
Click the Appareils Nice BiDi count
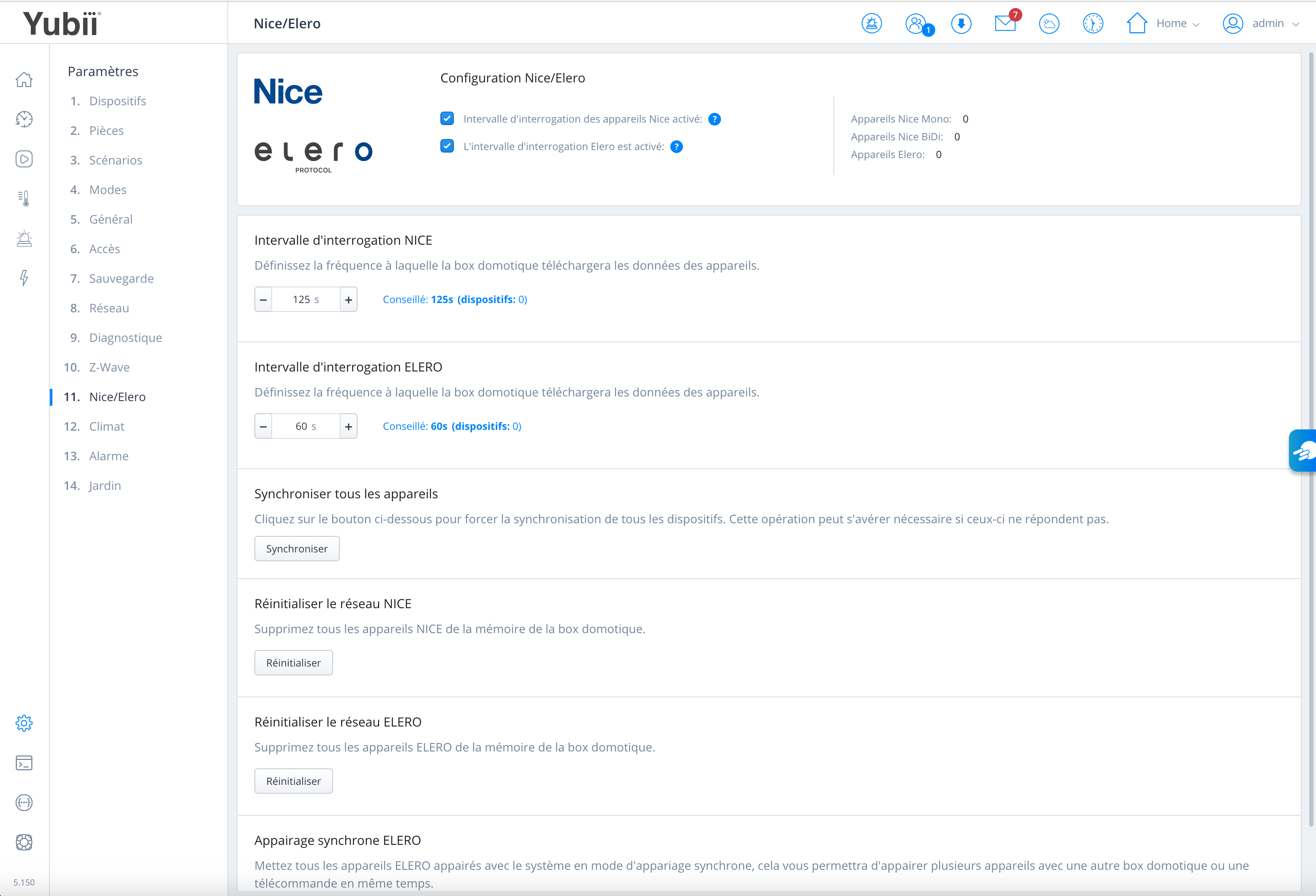tap(957, 137)
